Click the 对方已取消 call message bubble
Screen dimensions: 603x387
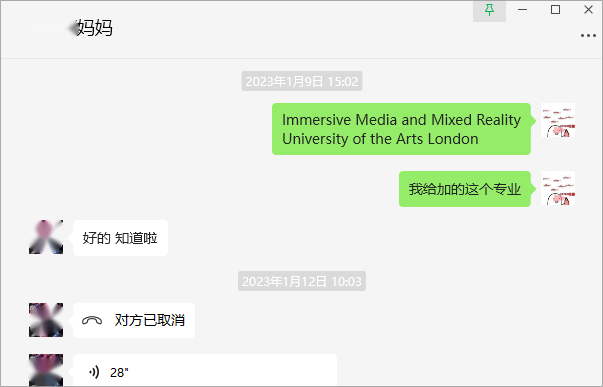pyautogui.click(x=134, y=320)
